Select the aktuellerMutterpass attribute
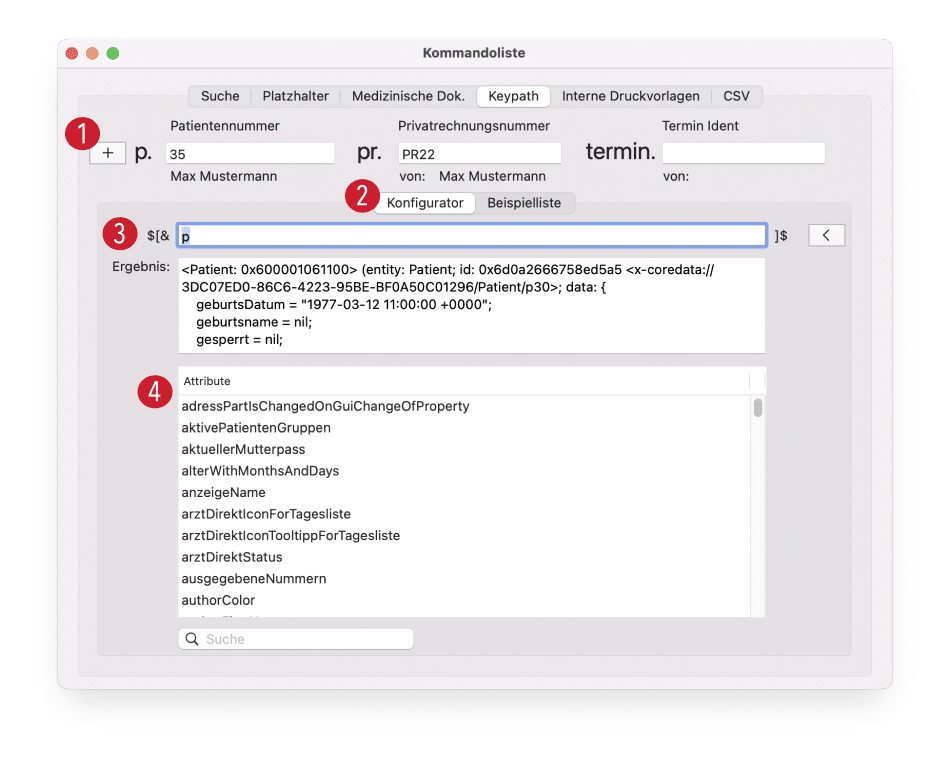 464,449
